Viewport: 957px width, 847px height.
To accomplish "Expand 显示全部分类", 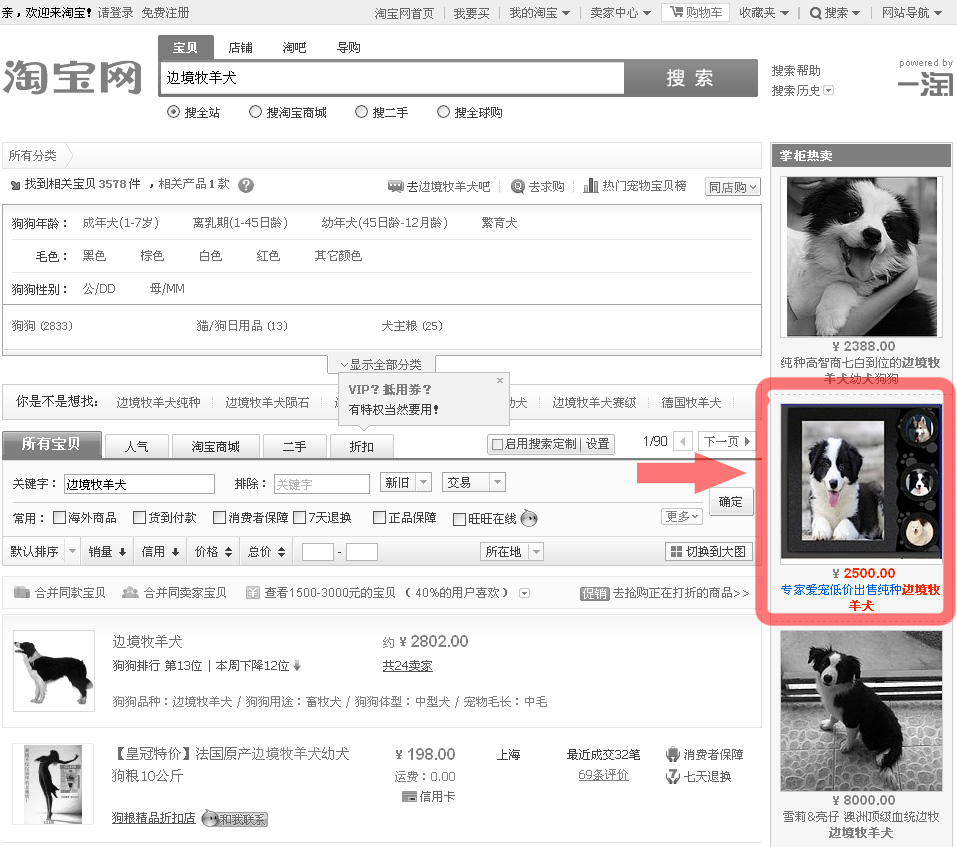I will [381, 364].
